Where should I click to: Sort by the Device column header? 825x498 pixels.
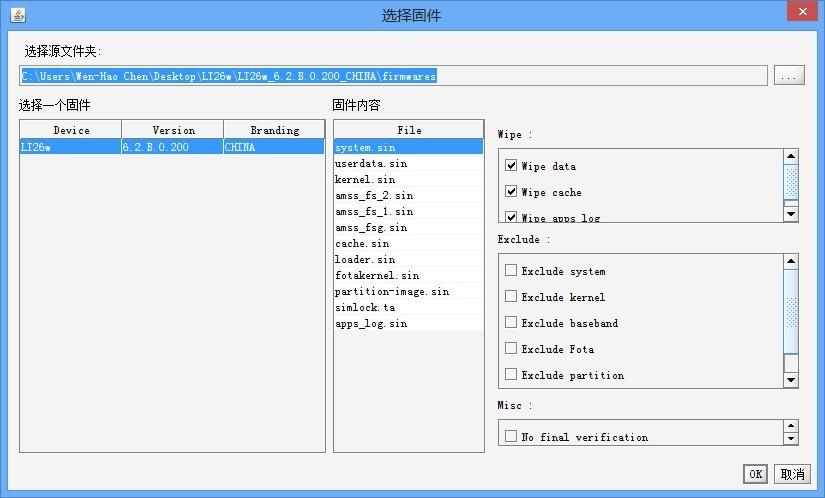click(x=71, y=130)
